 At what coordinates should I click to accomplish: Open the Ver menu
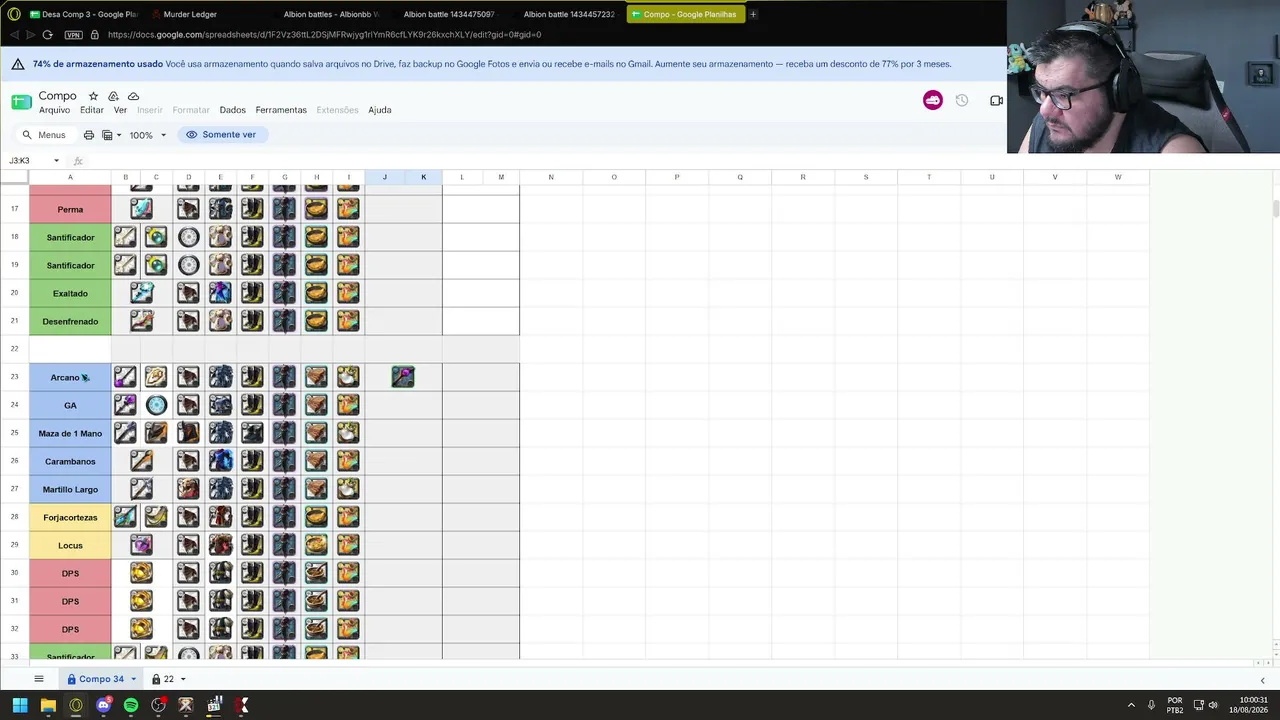(120, 110)
